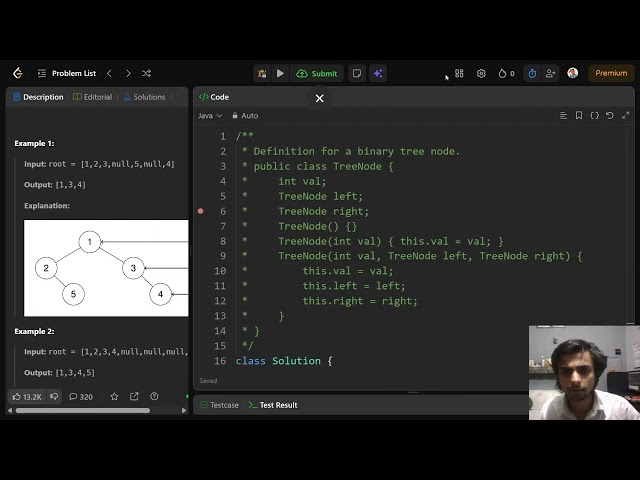640x480 pixels.
Task: Dislike the problem with thumbs down
Action: [x=54, y=396]
